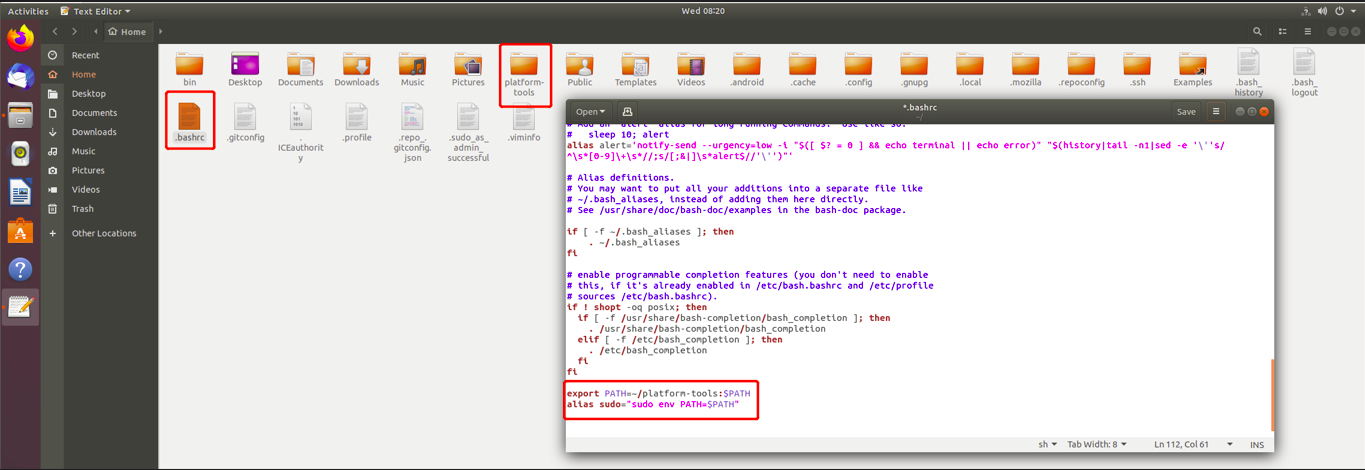The width and height of the screenshot is (1365, 470).
Task: Save the .bashrc document
Action: coord(1186,112)
